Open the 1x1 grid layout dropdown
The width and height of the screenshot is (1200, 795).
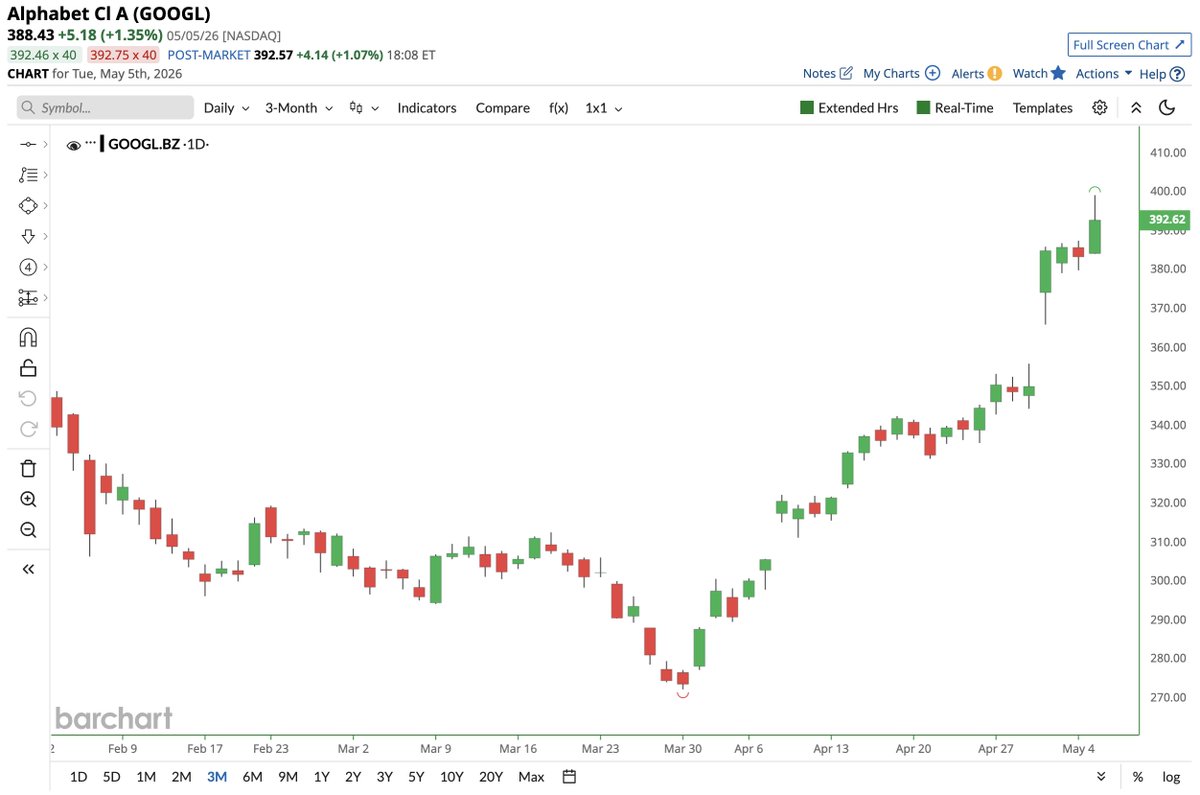click(x=604, y=108)
